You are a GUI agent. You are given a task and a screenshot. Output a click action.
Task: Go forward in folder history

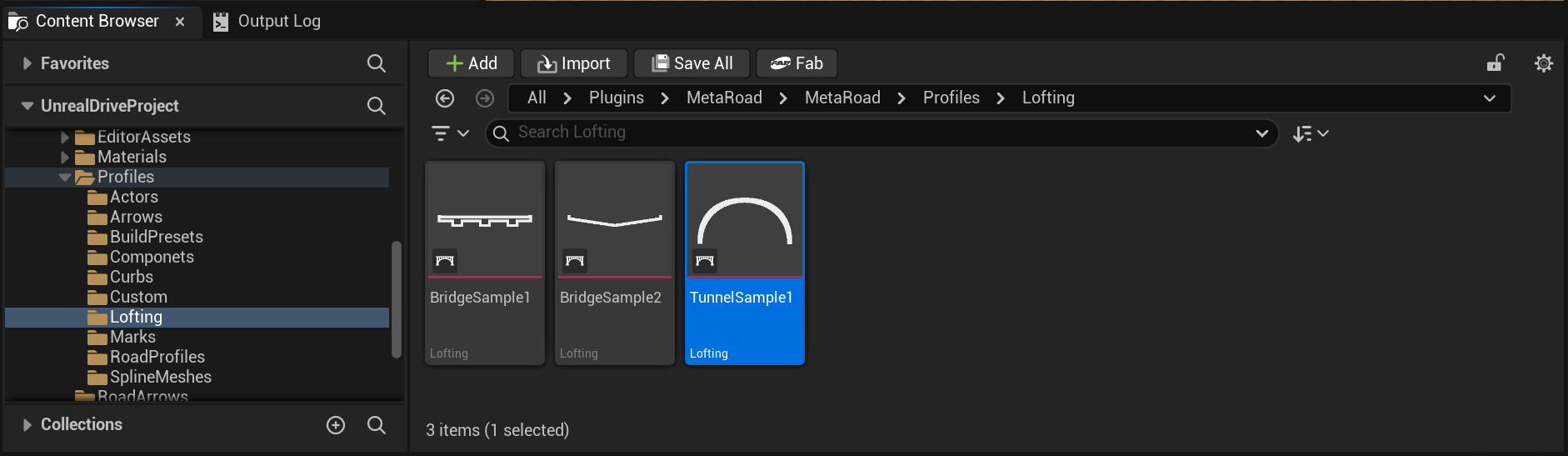point(485,98)
